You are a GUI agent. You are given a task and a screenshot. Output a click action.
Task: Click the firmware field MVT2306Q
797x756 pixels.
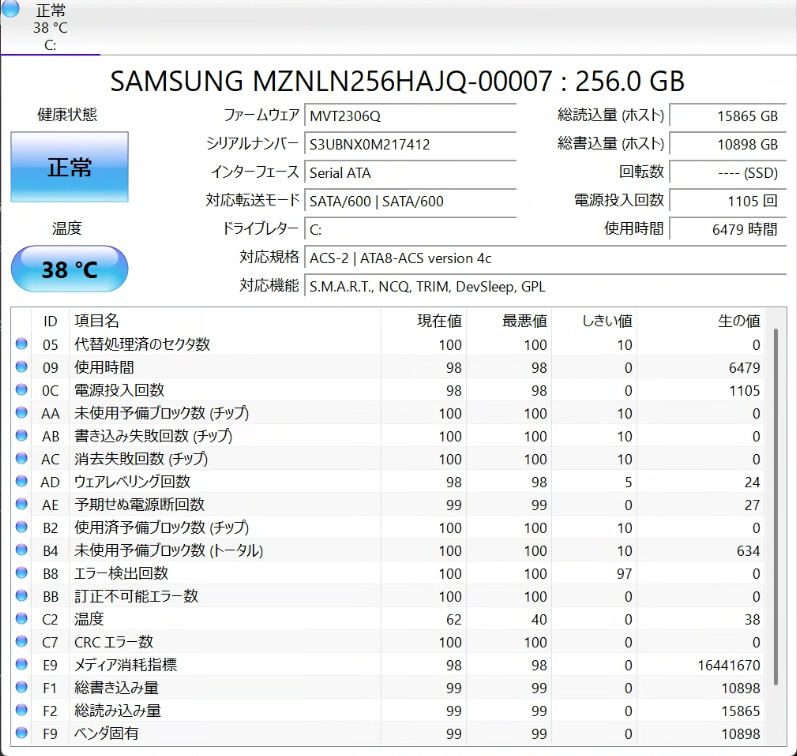pyautogui.click(x=410, y=116)
